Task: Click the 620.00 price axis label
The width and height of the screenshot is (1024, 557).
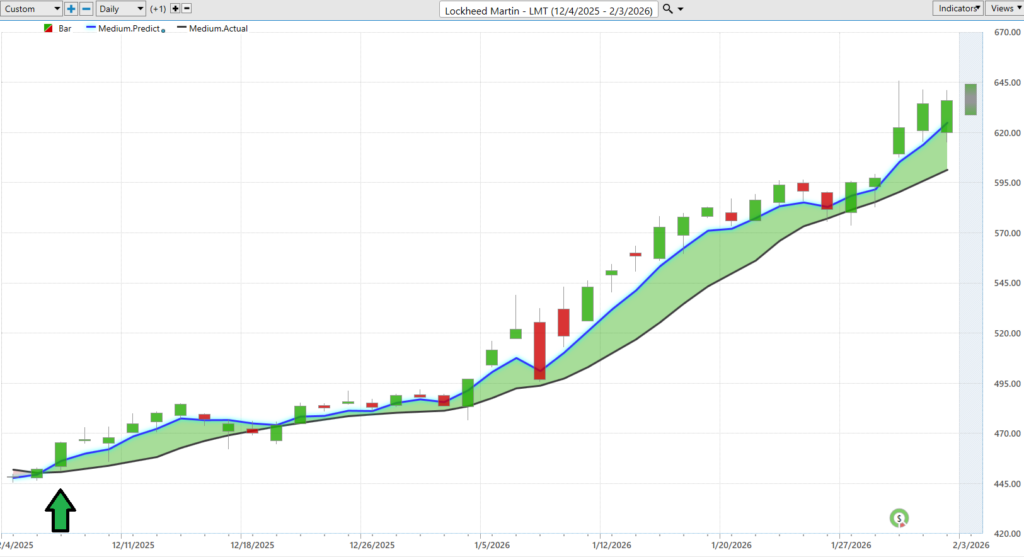Action: coord(1006,133)
